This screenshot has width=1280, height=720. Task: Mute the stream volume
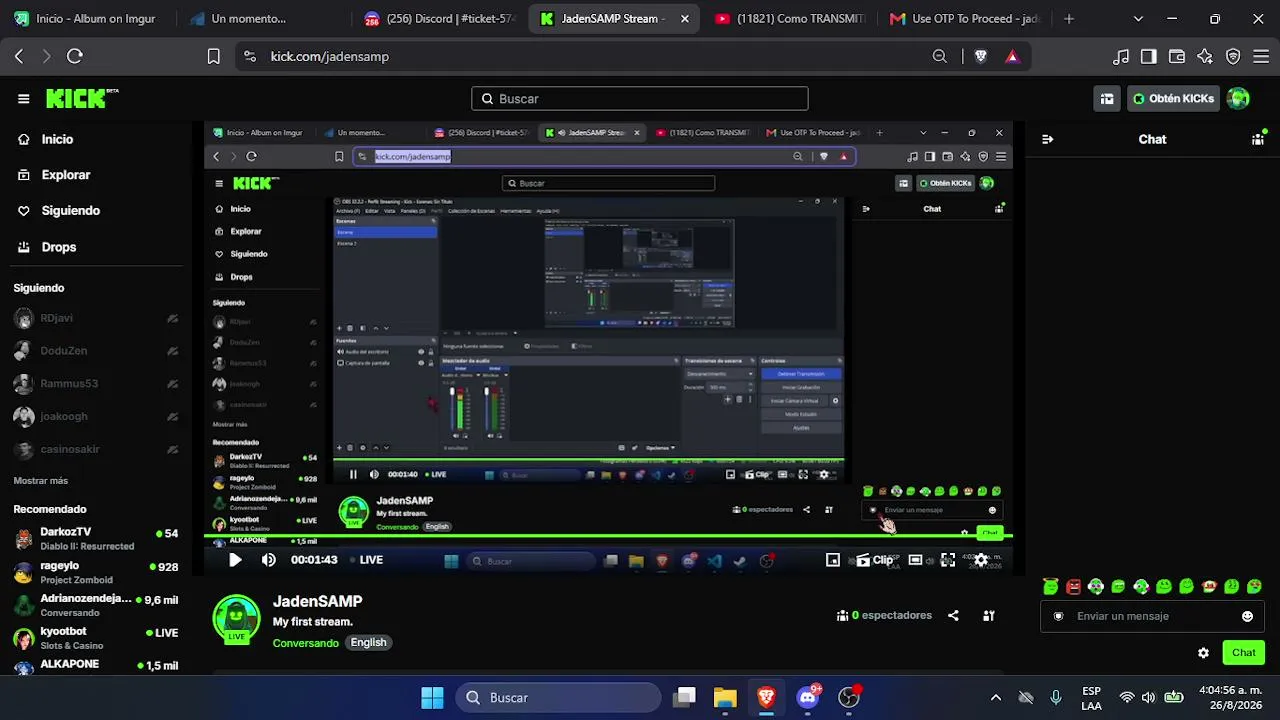click(x=268, y=560)
